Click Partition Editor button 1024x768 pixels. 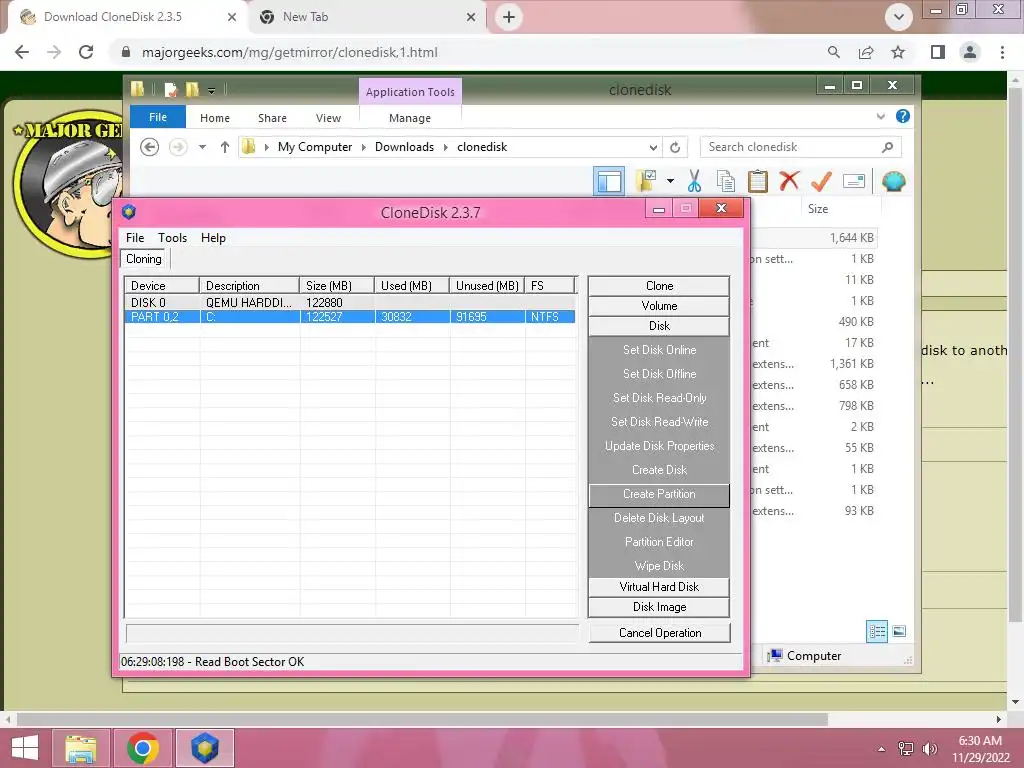(659, 542)
